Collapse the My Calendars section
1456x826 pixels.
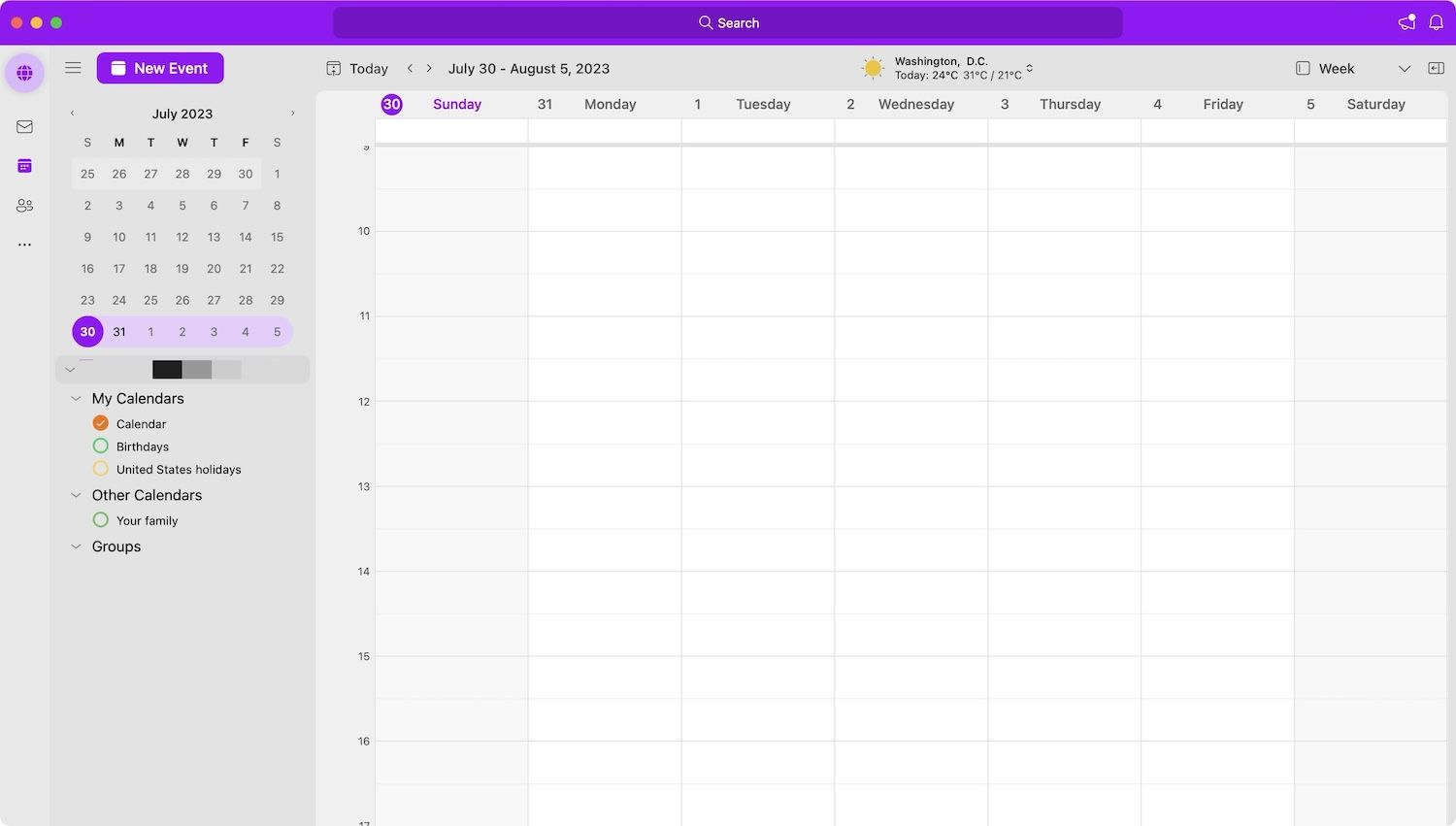pyautogui.click(x=76, y=399)
